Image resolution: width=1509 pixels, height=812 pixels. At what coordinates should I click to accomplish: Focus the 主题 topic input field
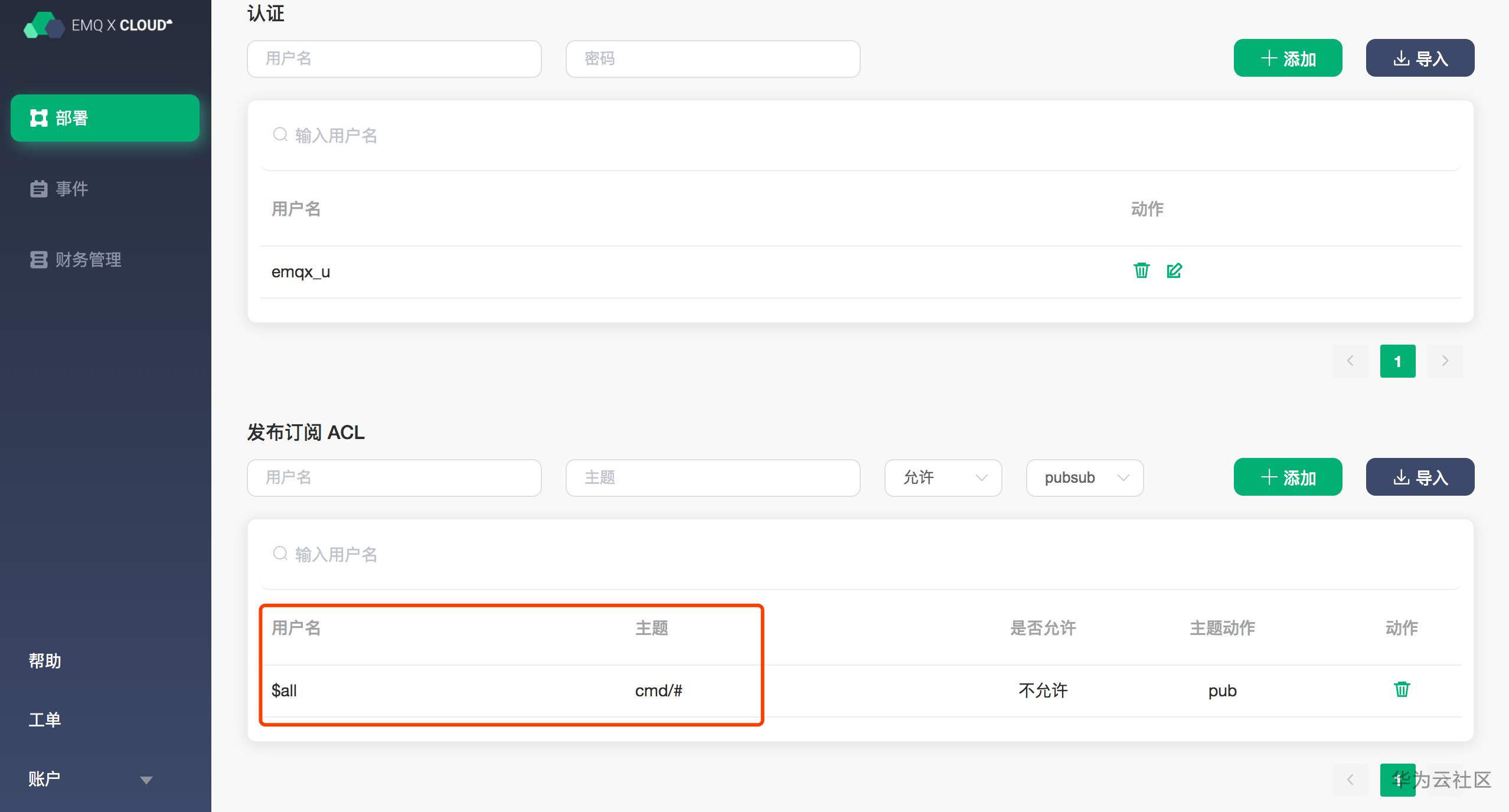[713, 477]
